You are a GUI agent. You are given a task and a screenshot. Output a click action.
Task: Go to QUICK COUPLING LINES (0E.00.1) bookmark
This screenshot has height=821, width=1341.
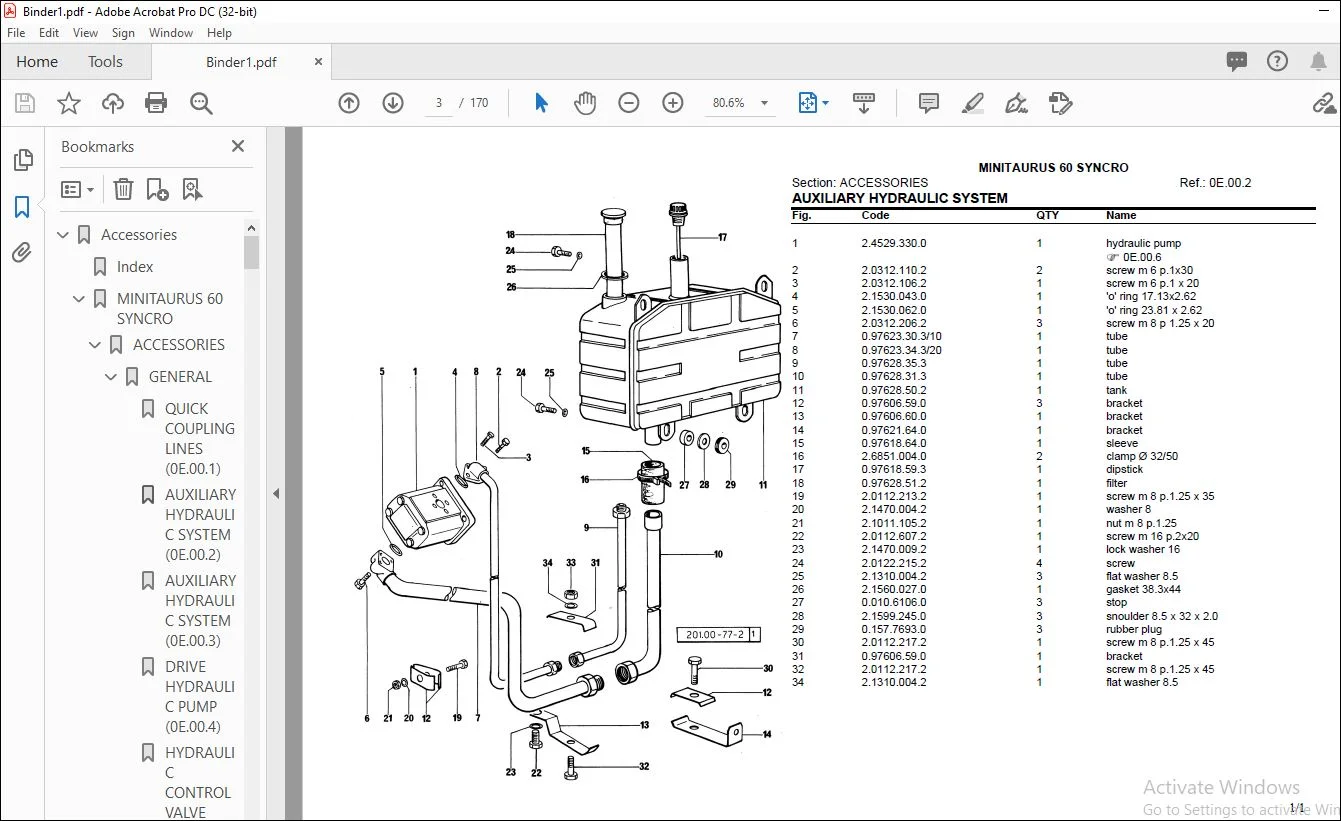200,438
